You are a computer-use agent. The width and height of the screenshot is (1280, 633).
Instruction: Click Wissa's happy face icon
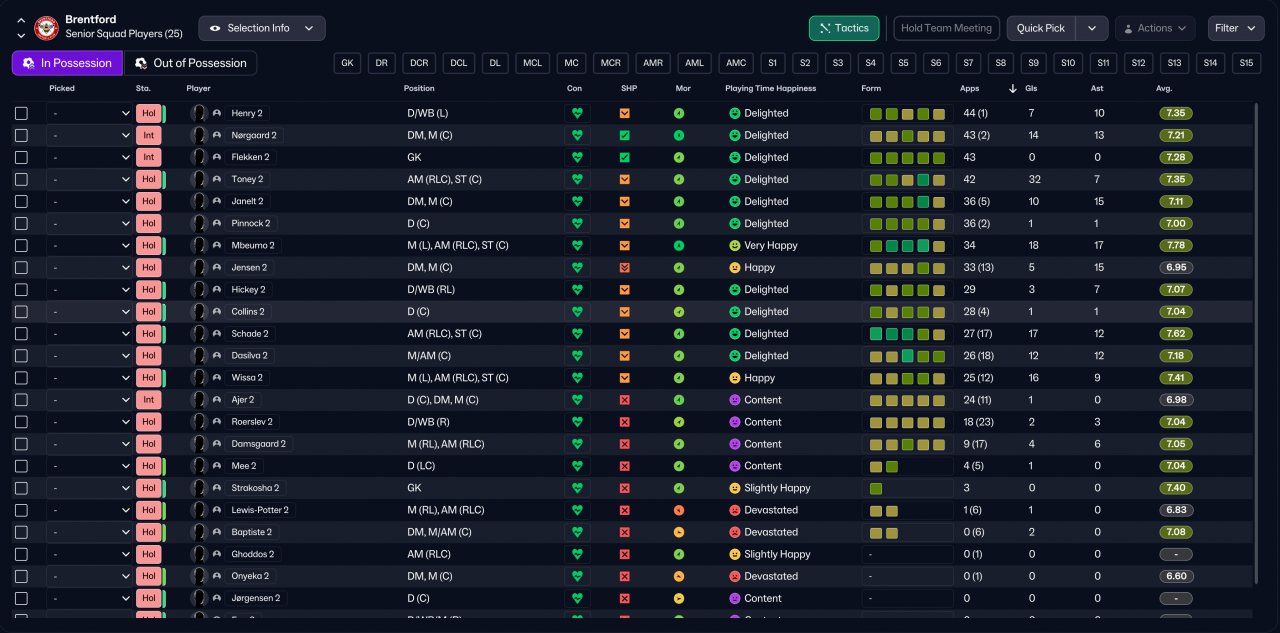[x=734, y=378]
